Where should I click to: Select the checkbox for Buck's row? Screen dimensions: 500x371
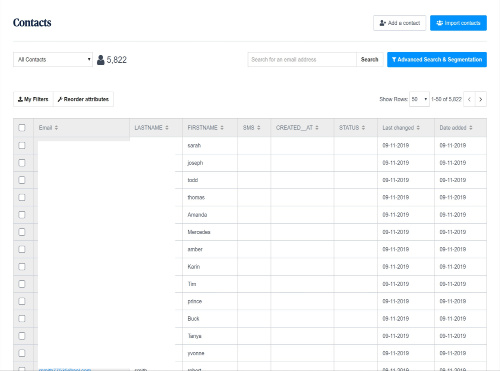pos(22,319)
